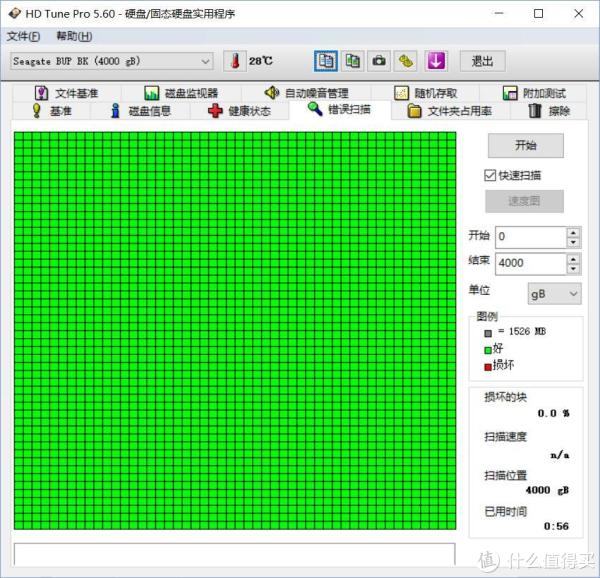The width and height of the screenshot is (600, 578).
Task: Open the 单位 gB unit dropdown
Action: point(554,294)
